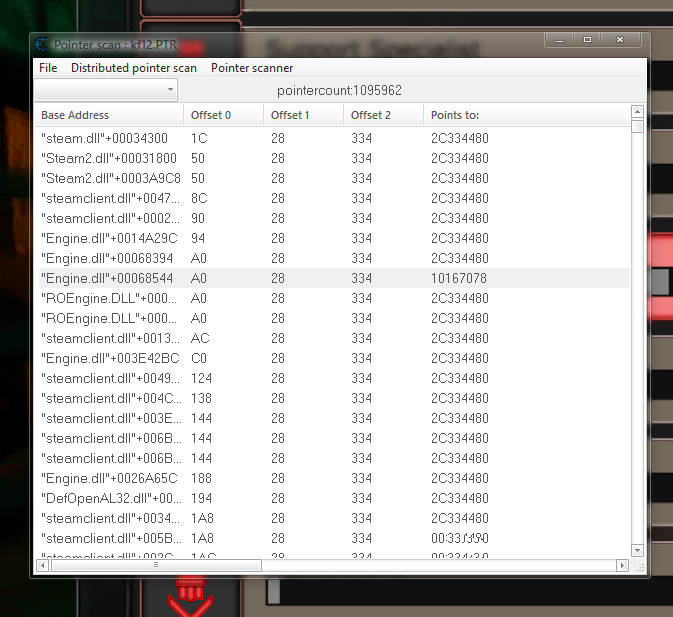Expand the combo box above Base Address
Viewport: 673px width, 617px height.
[x=167, y=90]
